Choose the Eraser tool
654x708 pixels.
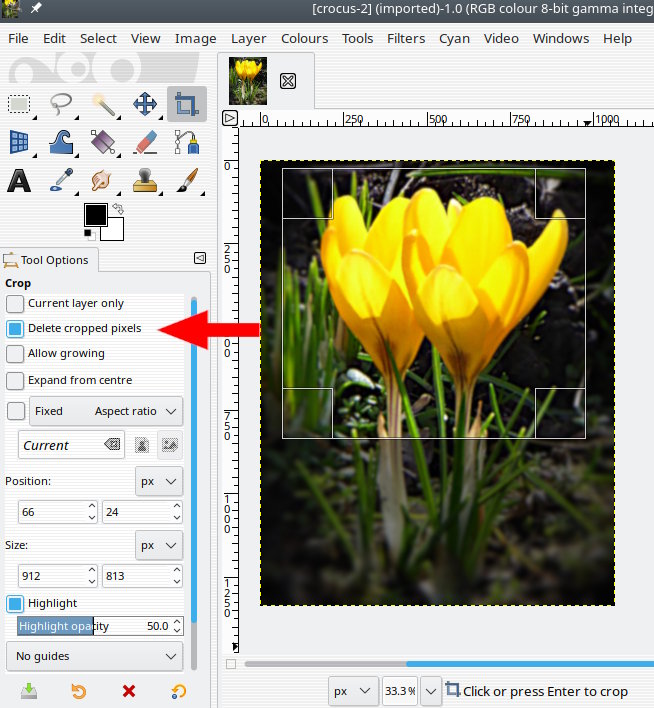[x=145, y=142]
